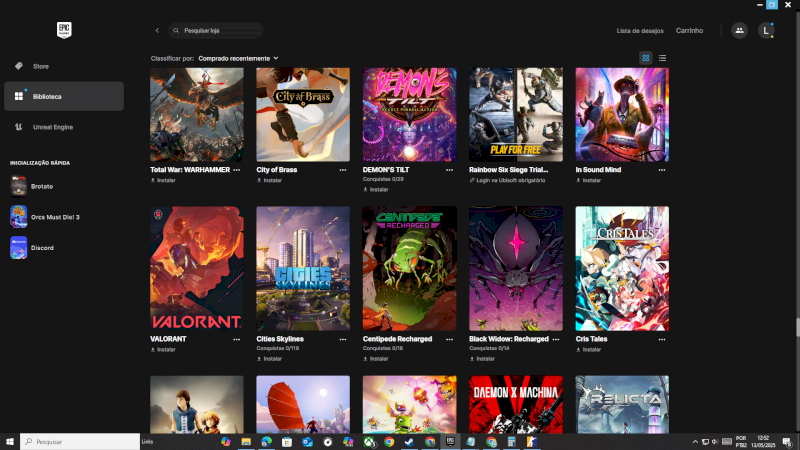Show hidden system tray icons
The width and height of the screenshot is (800, 450).
click(x=695, y=442)
